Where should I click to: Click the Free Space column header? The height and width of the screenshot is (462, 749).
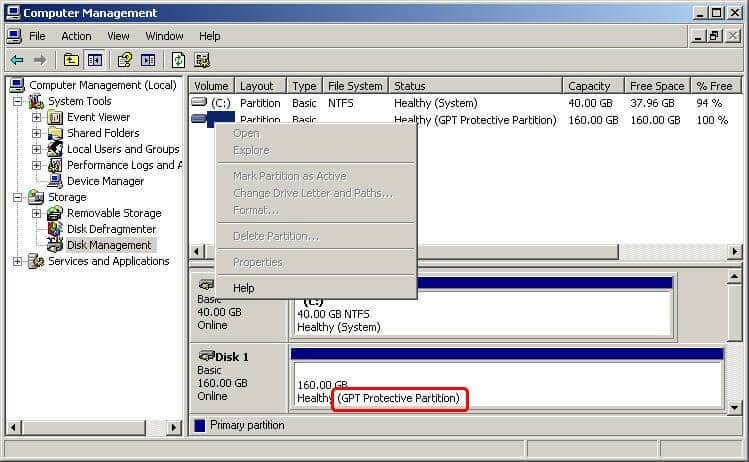click(x=657, y=86)
